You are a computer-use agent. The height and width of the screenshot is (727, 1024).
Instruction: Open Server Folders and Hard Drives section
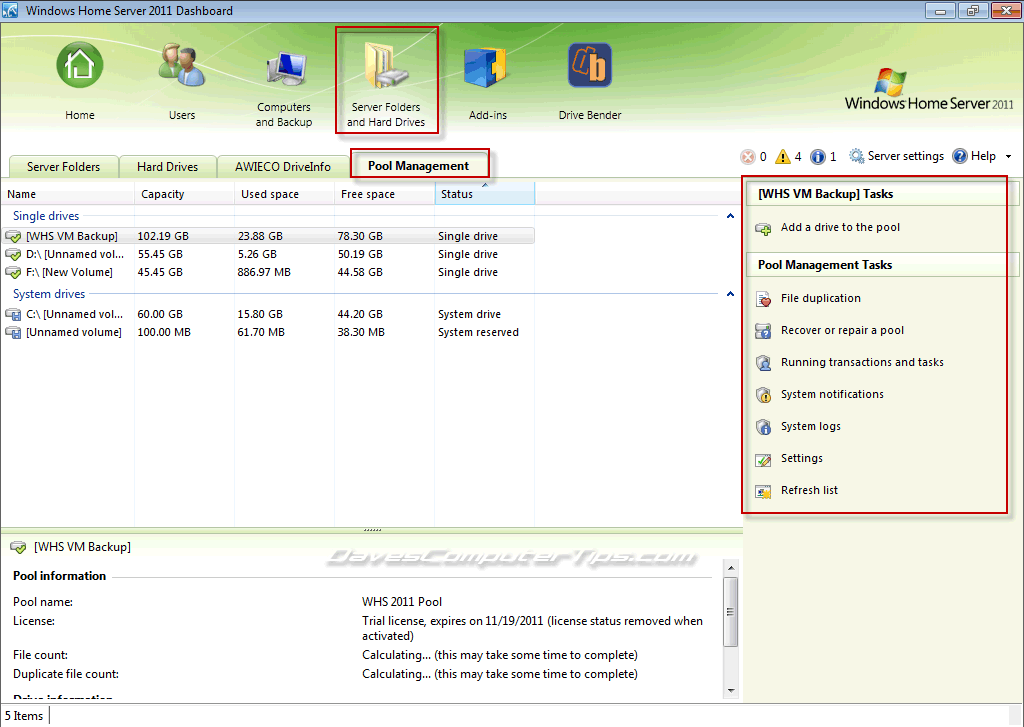386,82
